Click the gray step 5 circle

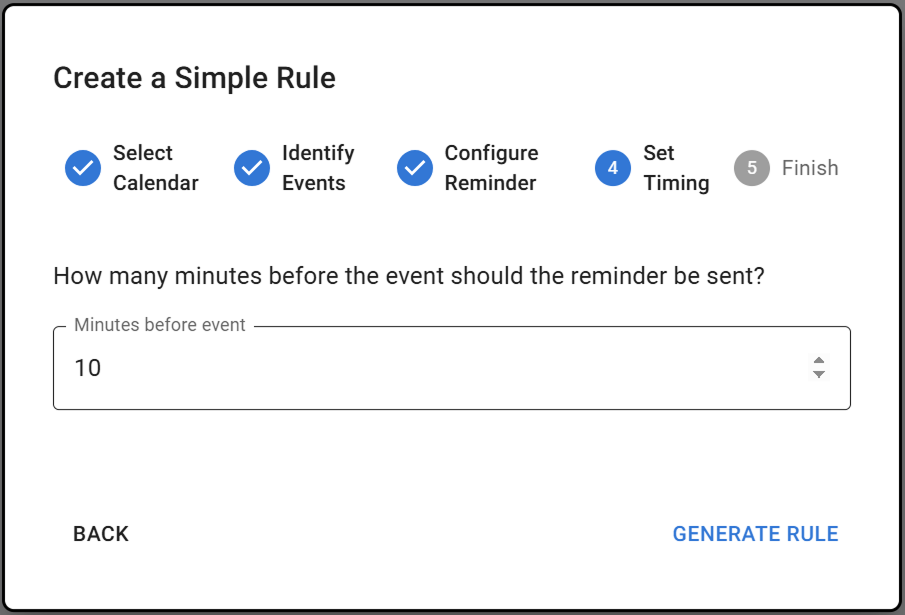point(752,168)
